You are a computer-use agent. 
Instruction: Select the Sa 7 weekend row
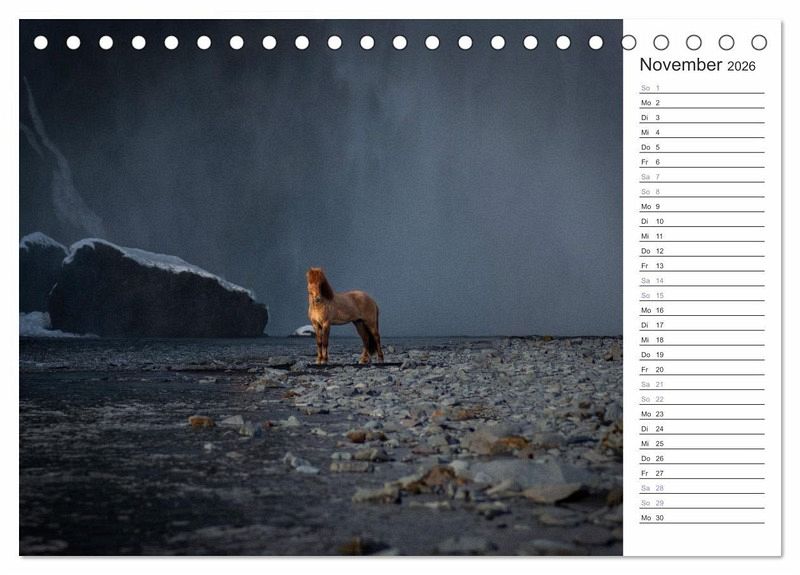pyautogui.click(x=700, y=177)
